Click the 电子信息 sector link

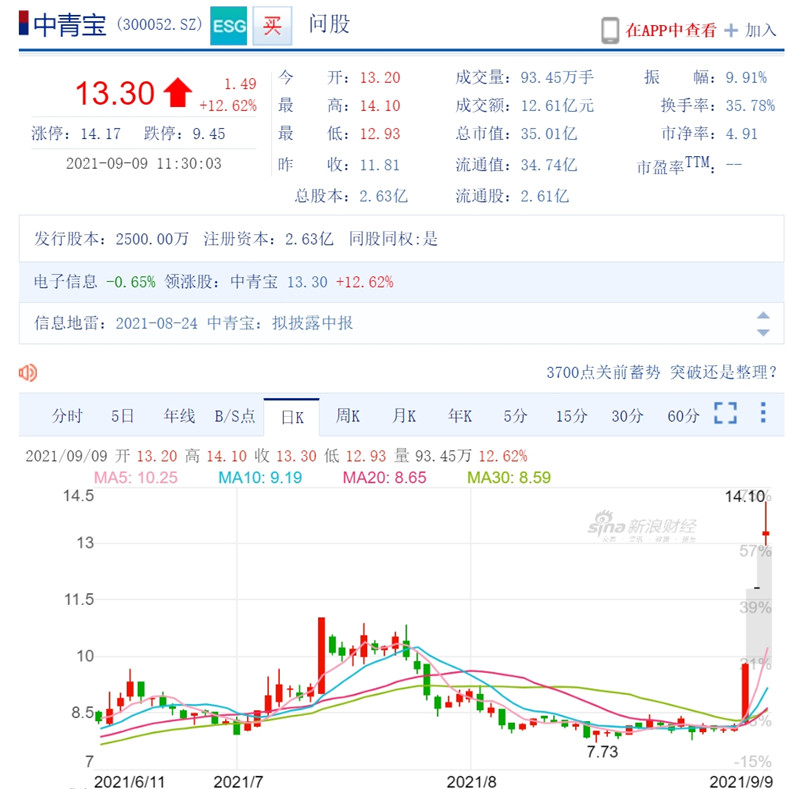pos(65,282)
